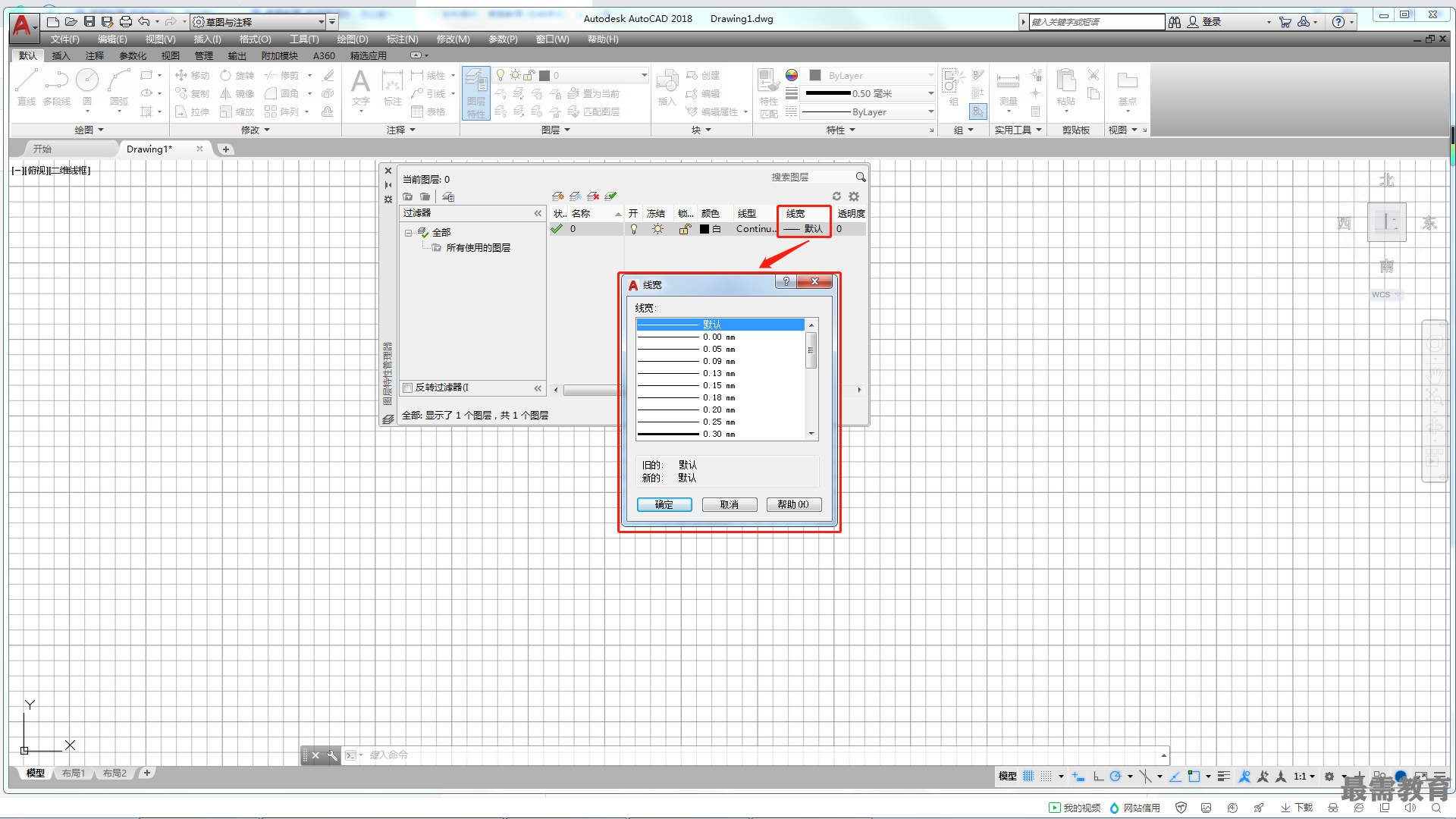Click the 登录 sign-in button
This screenshot has width=1456, height=819.
click(x=1204, y=22)
